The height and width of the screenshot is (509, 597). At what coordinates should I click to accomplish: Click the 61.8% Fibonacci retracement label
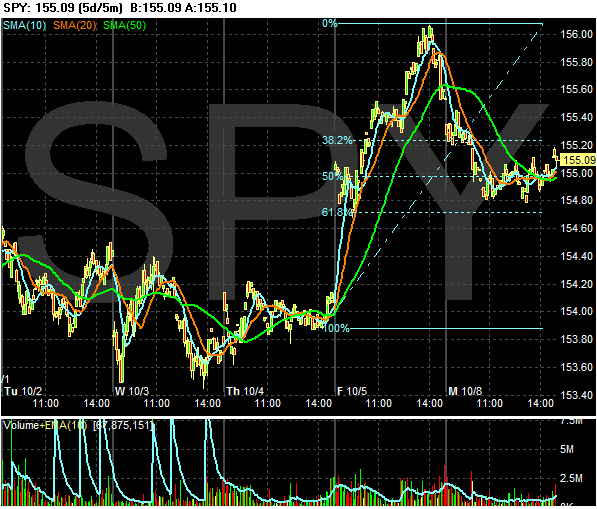pos(337,212)
